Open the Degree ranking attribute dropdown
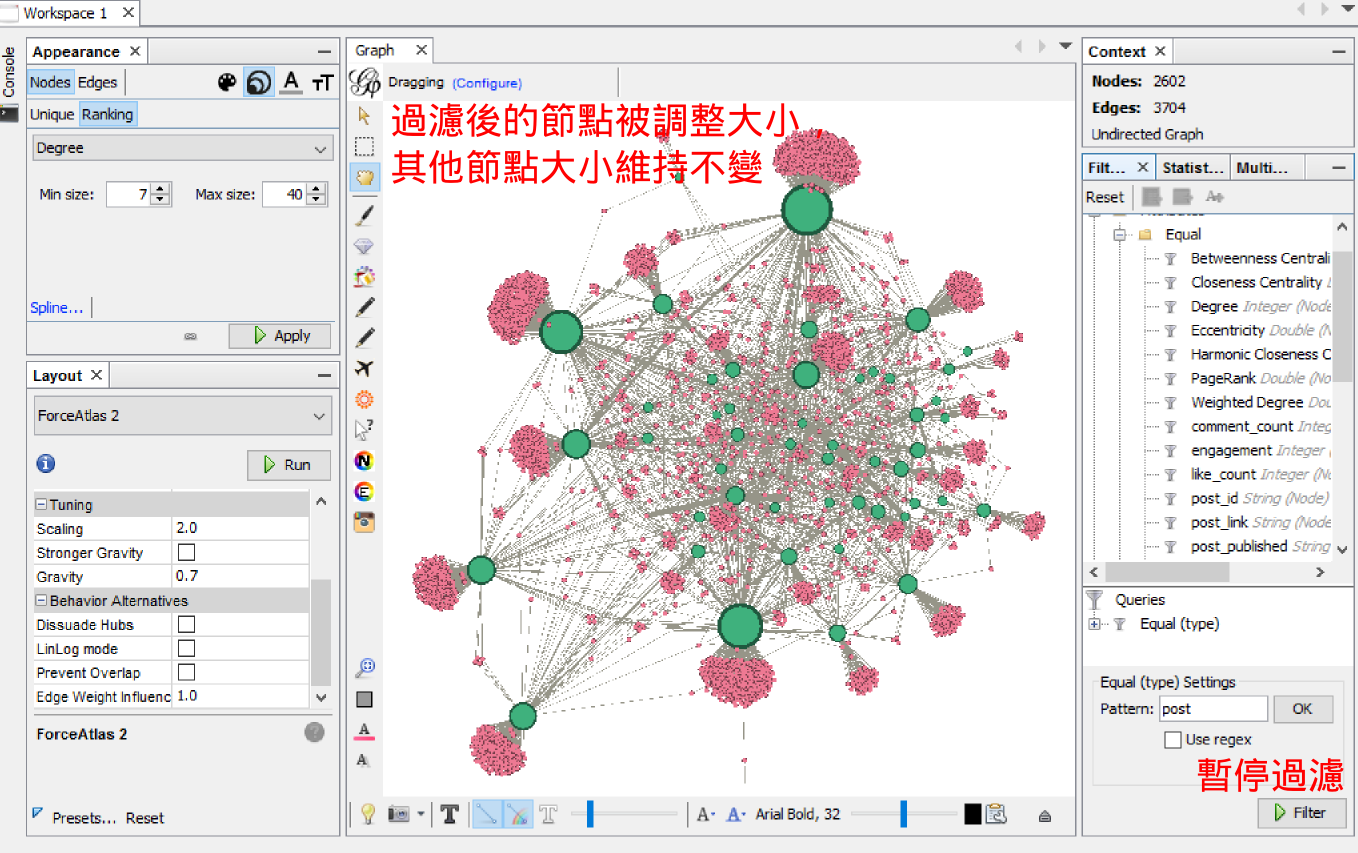 click(x=181, y=148)
